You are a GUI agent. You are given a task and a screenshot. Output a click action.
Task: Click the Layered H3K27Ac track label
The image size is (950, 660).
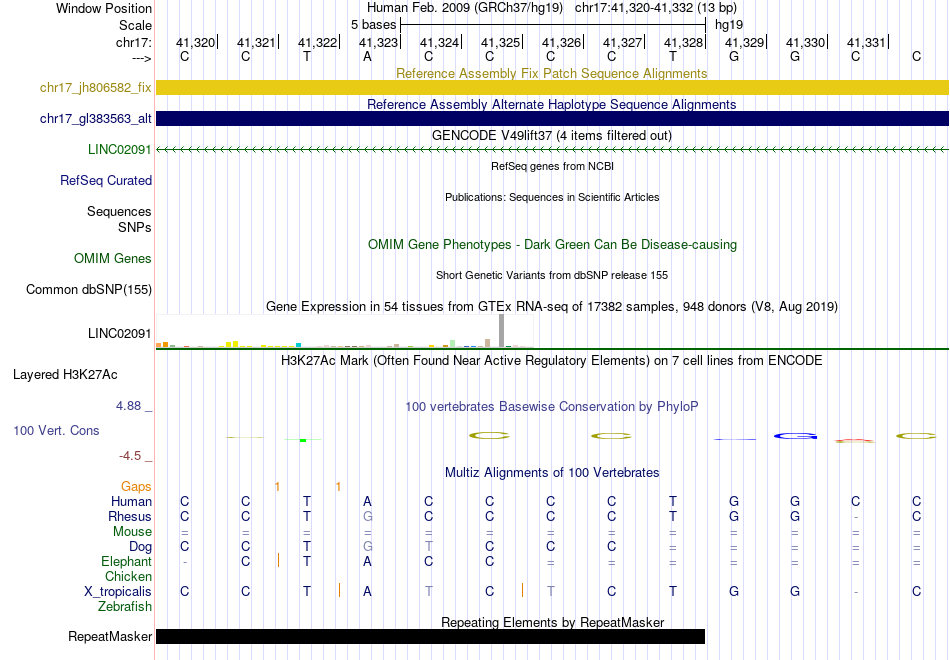click(65, 375)
